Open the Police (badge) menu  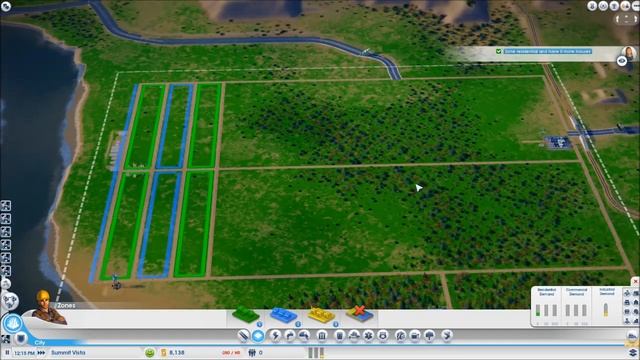tap(383, 336)
